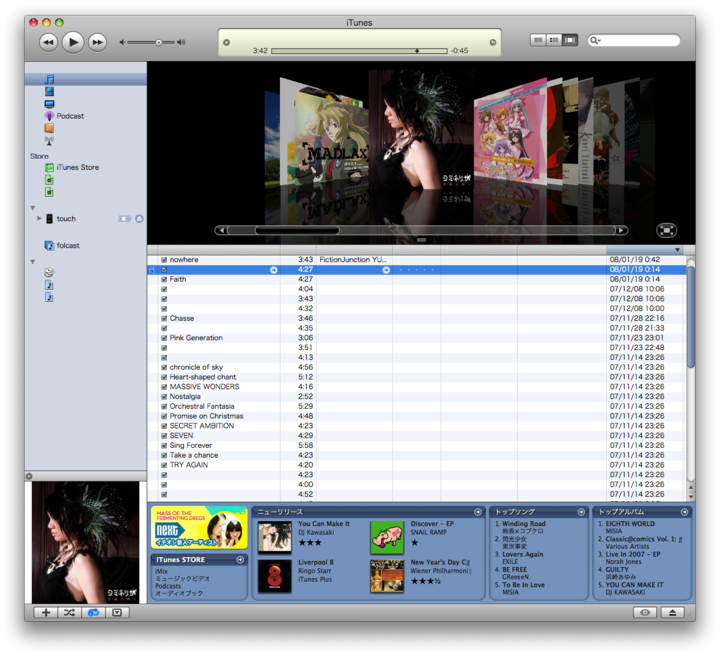
Task: Uncheck the SECRET AMBITION checkbox
Action: point(164,426)
